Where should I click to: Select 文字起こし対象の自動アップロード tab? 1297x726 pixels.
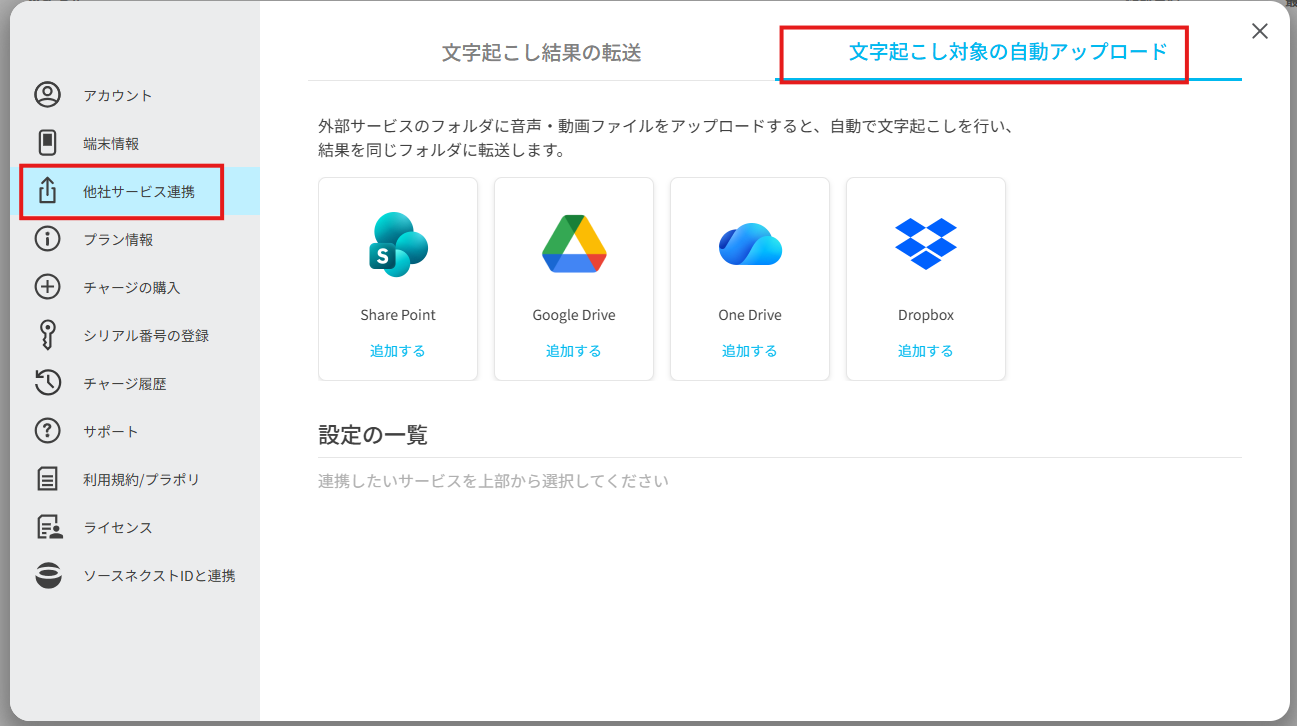[x=1008, y=52]
